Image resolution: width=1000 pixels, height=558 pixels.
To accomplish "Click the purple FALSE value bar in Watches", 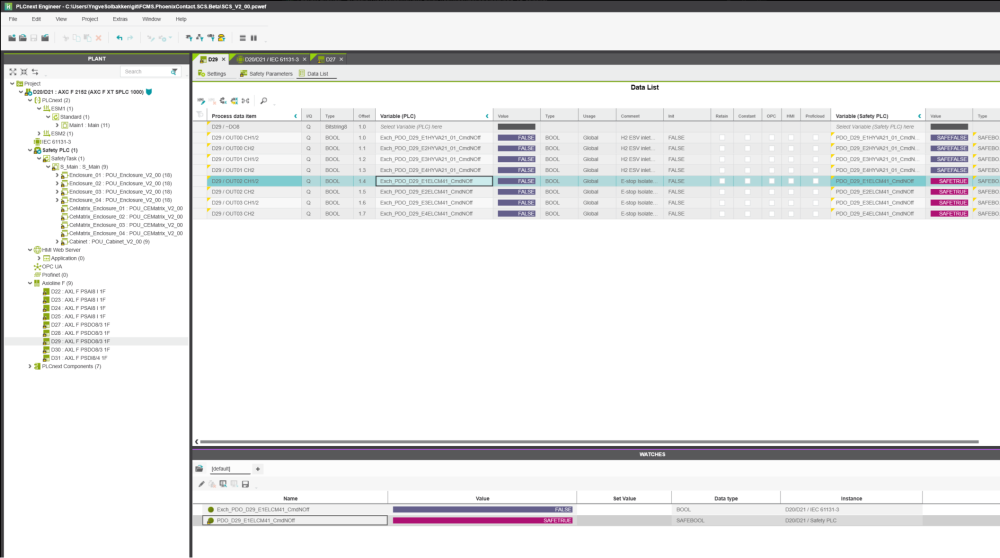I will pos(483,509).
